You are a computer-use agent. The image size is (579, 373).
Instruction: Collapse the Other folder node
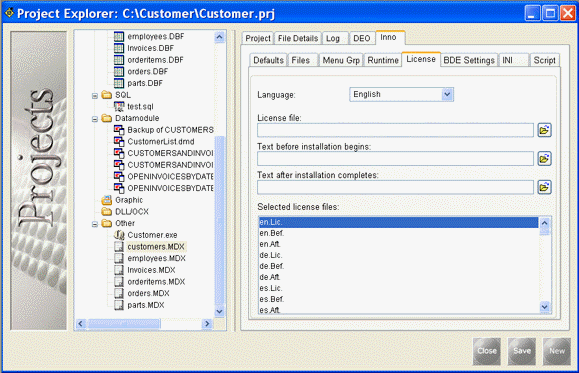95,224
